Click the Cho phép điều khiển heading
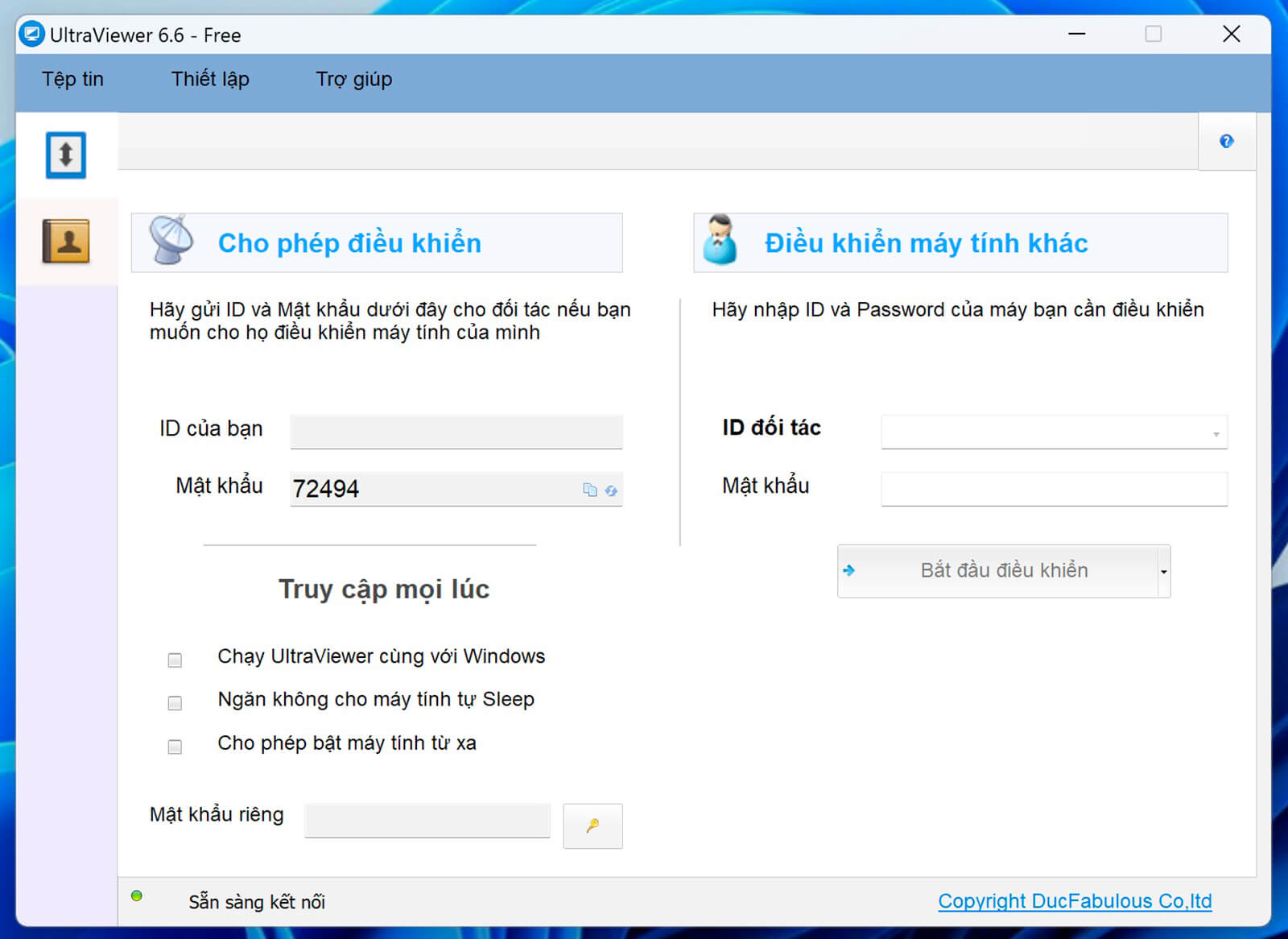 [349, 243]
